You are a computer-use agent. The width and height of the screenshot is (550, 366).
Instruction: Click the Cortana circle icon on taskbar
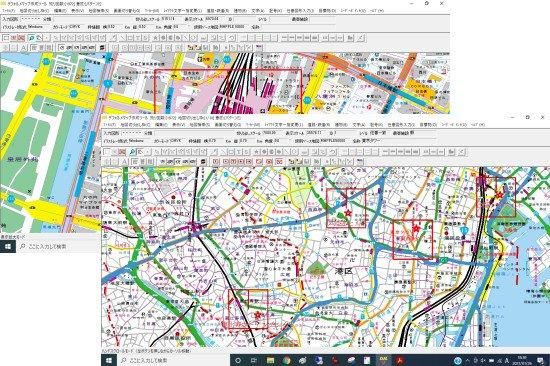tap(238, 360)
